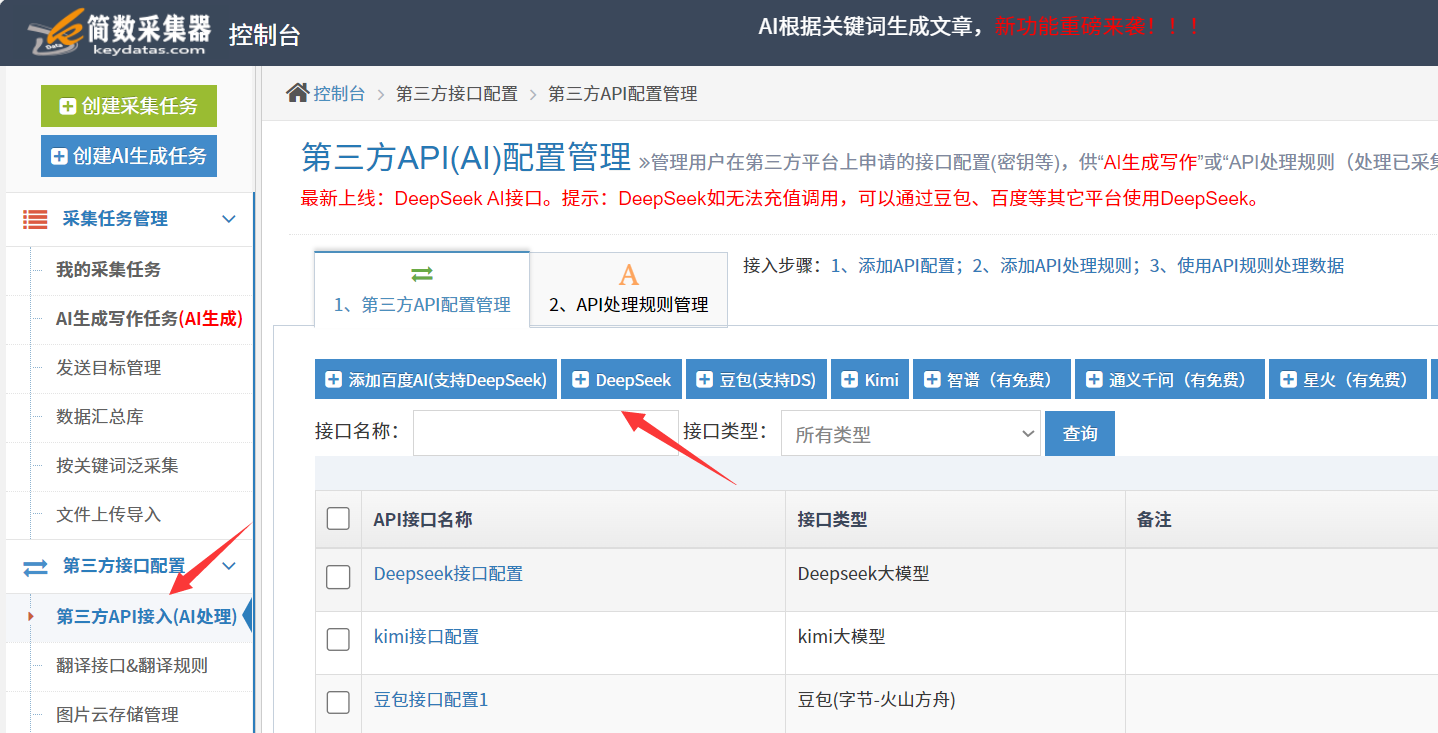Screen dimensions: 1438x733
Task: Click the 智谱（有免费） add button
Action: 992,380
